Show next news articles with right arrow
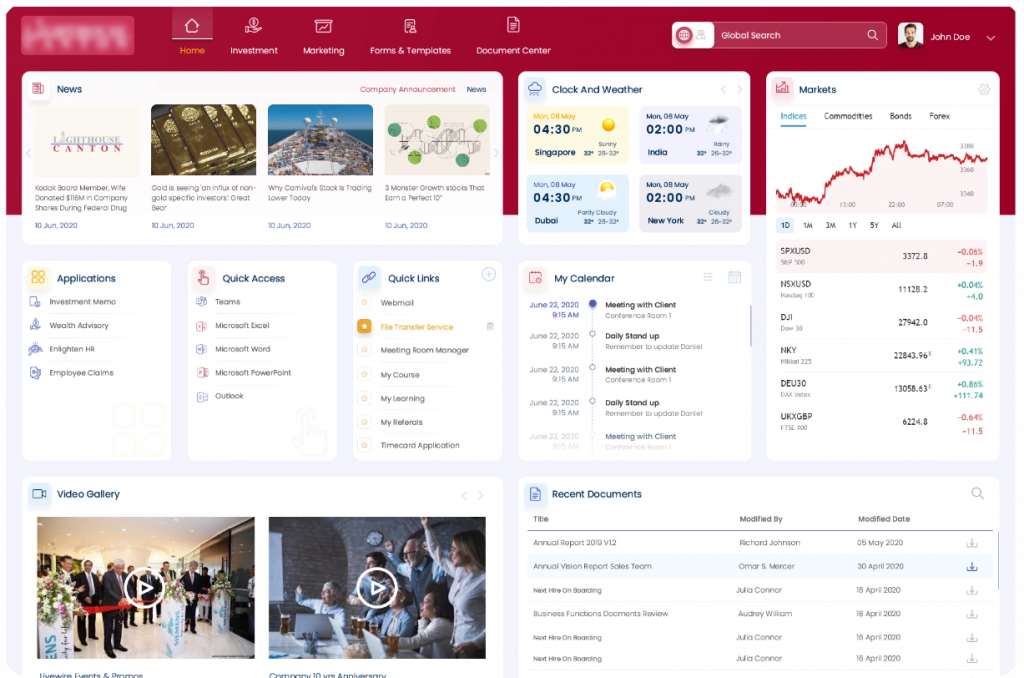The width and height of the screenshot is (1024, 678). (496, 153)
